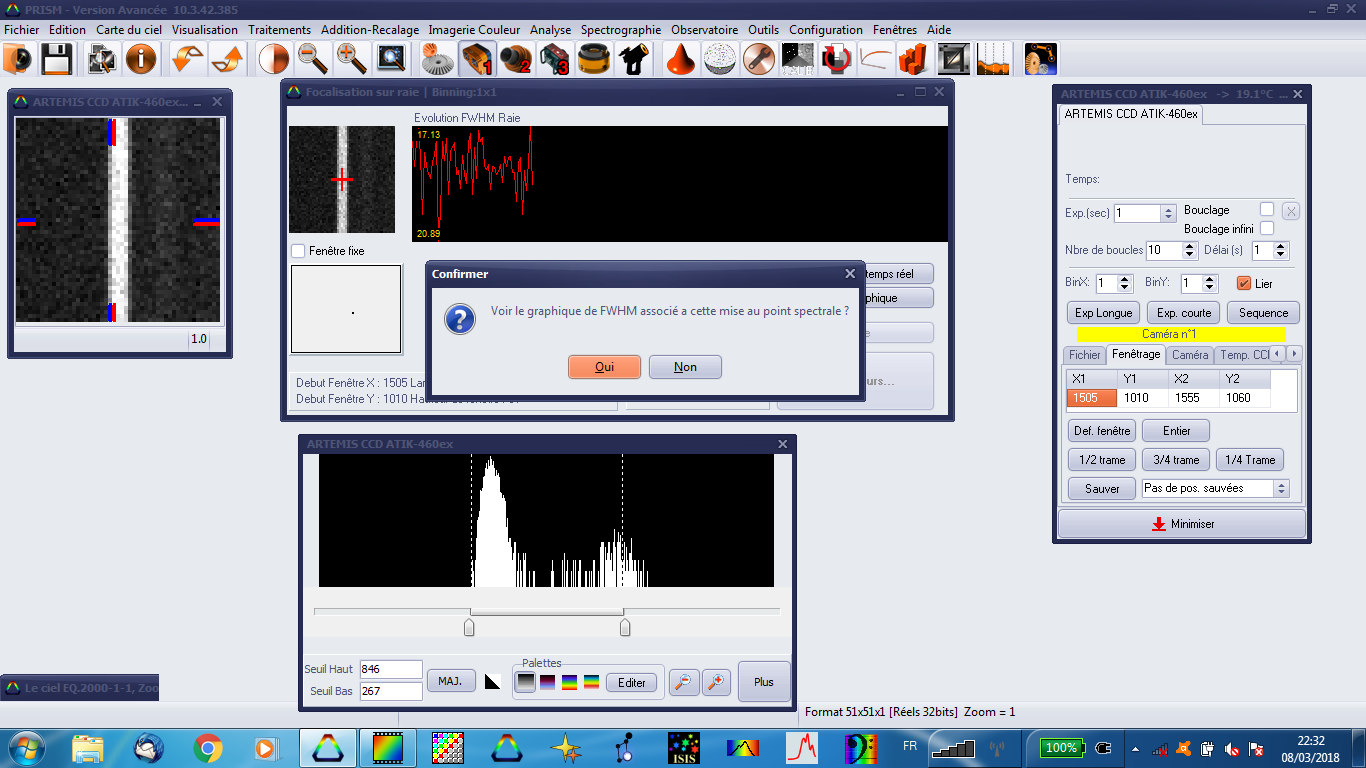The image size is (1366, 768).
Task: Uncheck the Lier binning checkbox
Action: tap(1244, 283)
